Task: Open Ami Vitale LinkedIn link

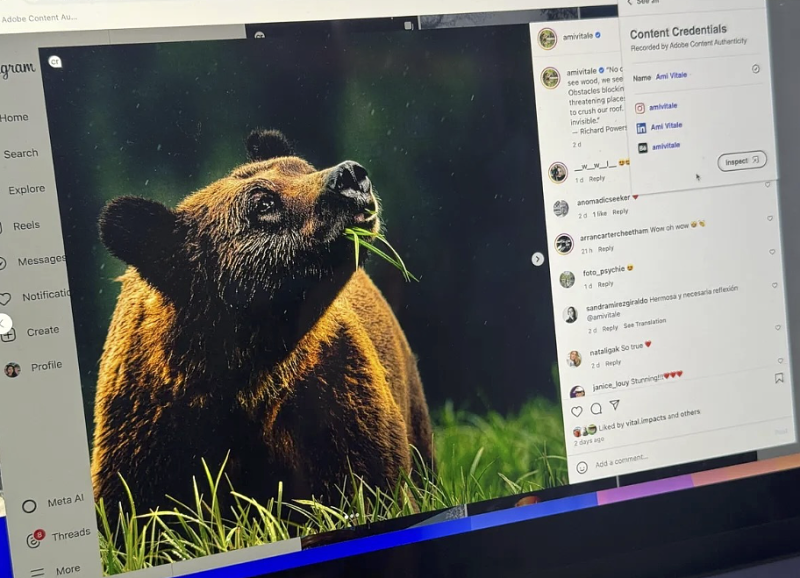Action: click(x=666, y=126)
